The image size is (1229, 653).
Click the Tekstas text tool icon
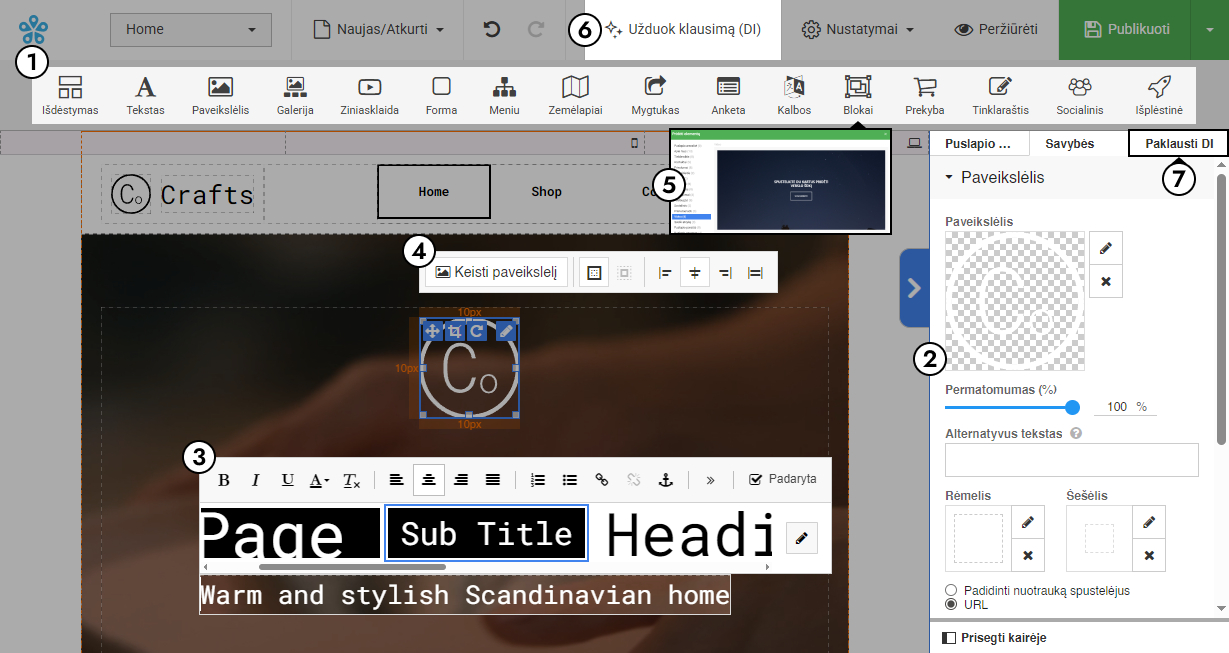145,95
